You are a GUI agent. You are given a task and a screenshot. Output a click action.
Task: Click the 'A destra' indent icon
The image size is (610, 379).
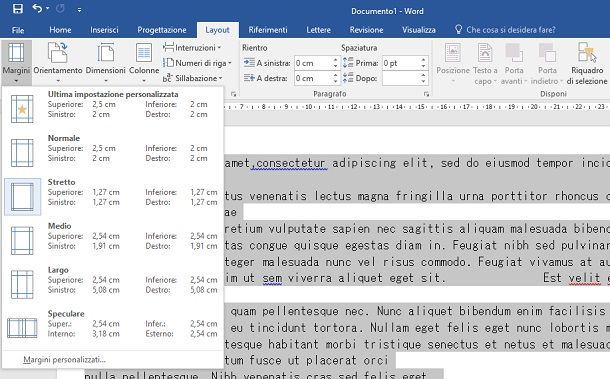[x=249, y=78]
